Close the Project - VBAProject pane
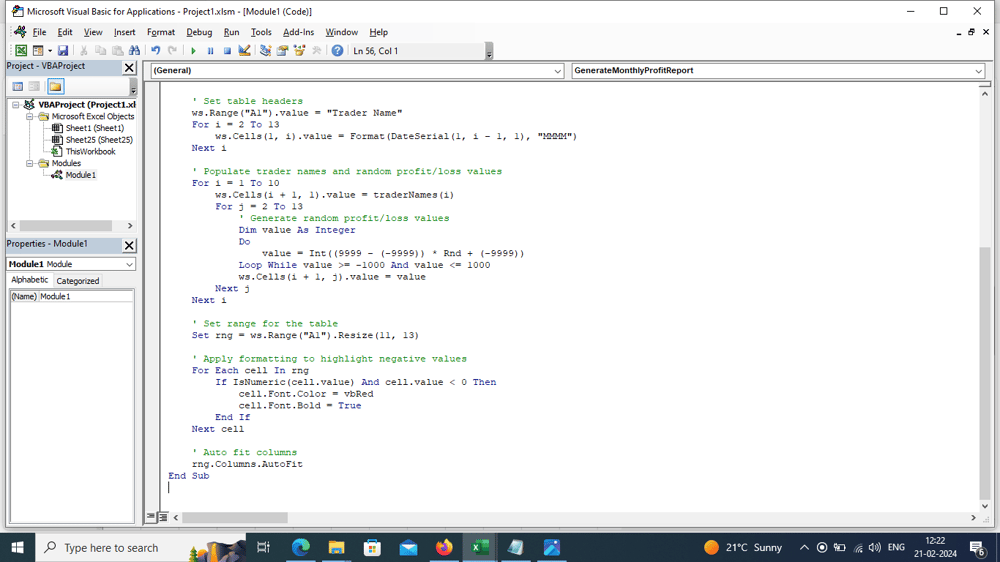Viewport: 1000px width, 562px height. (129, 68)
